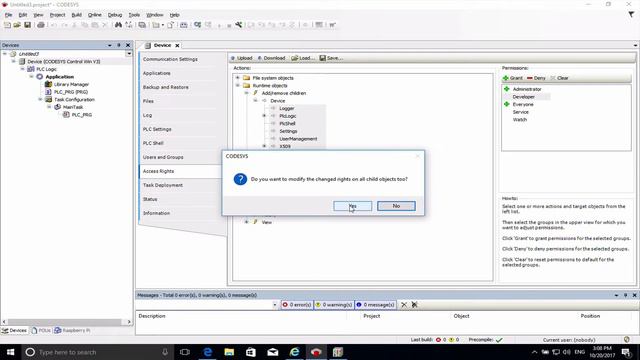The image size is (640, 360).
Task: Click the Windows Start button
Action: coord(10,352)
